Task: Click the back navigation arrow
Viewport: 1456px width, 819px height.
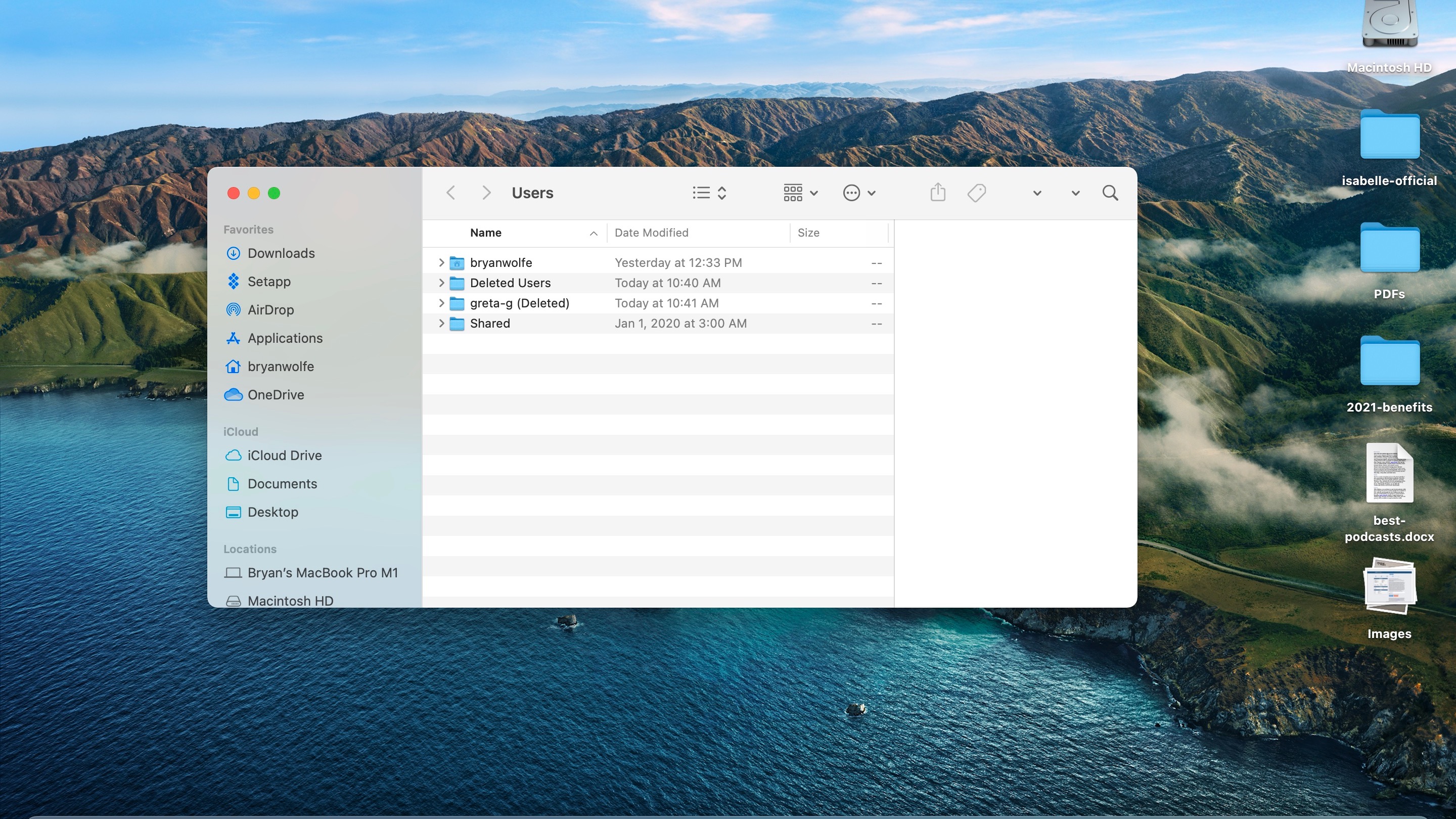Action: click(450, 192)
